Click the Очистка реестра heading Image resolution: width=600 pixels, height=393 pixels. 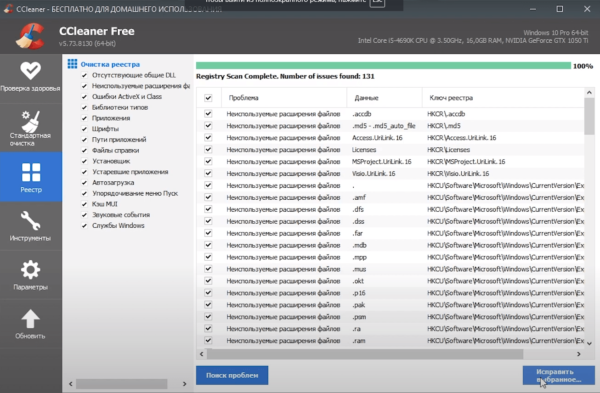point(110,64)
